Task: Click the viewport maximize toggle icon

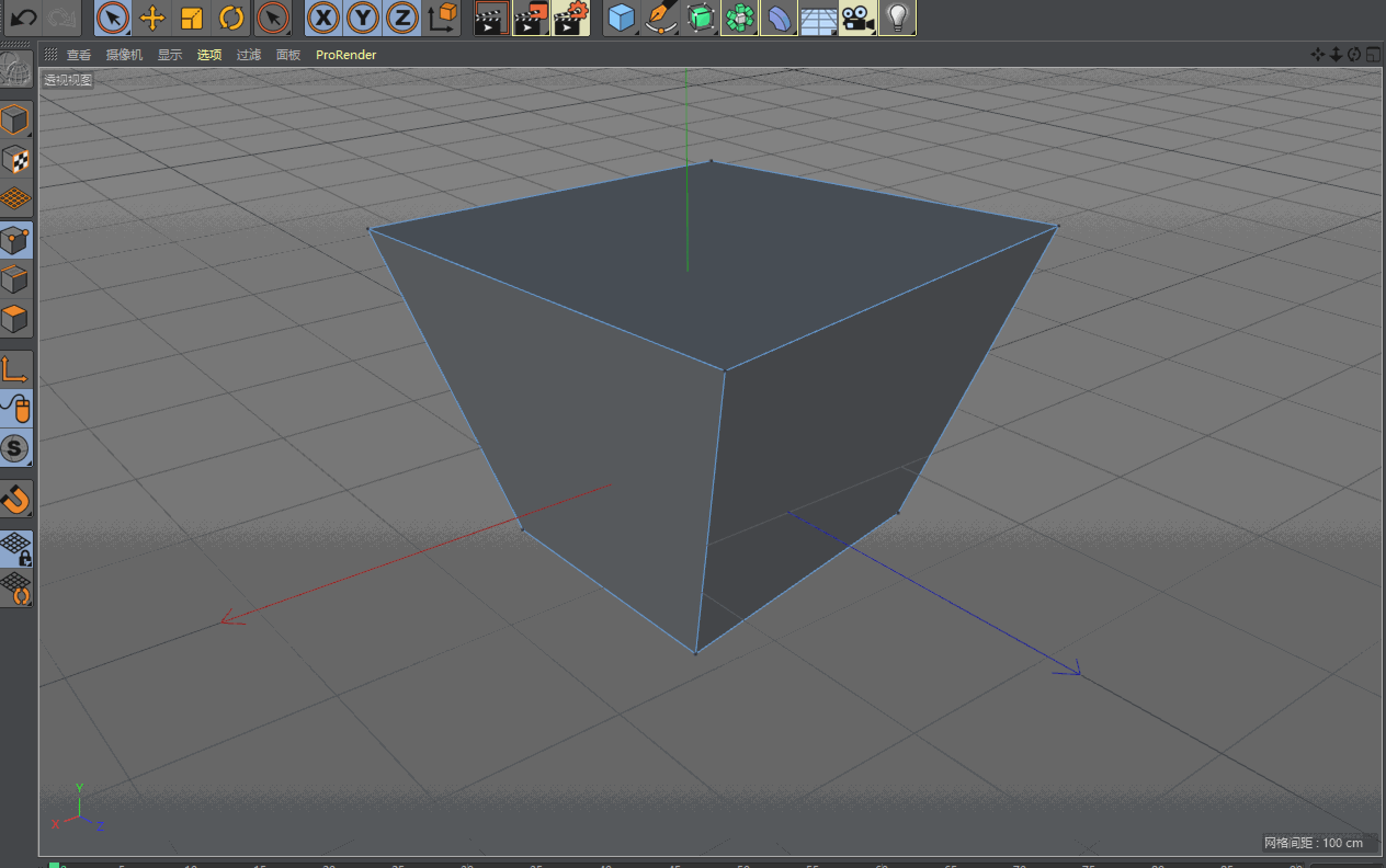Action: click(1373, 55)
